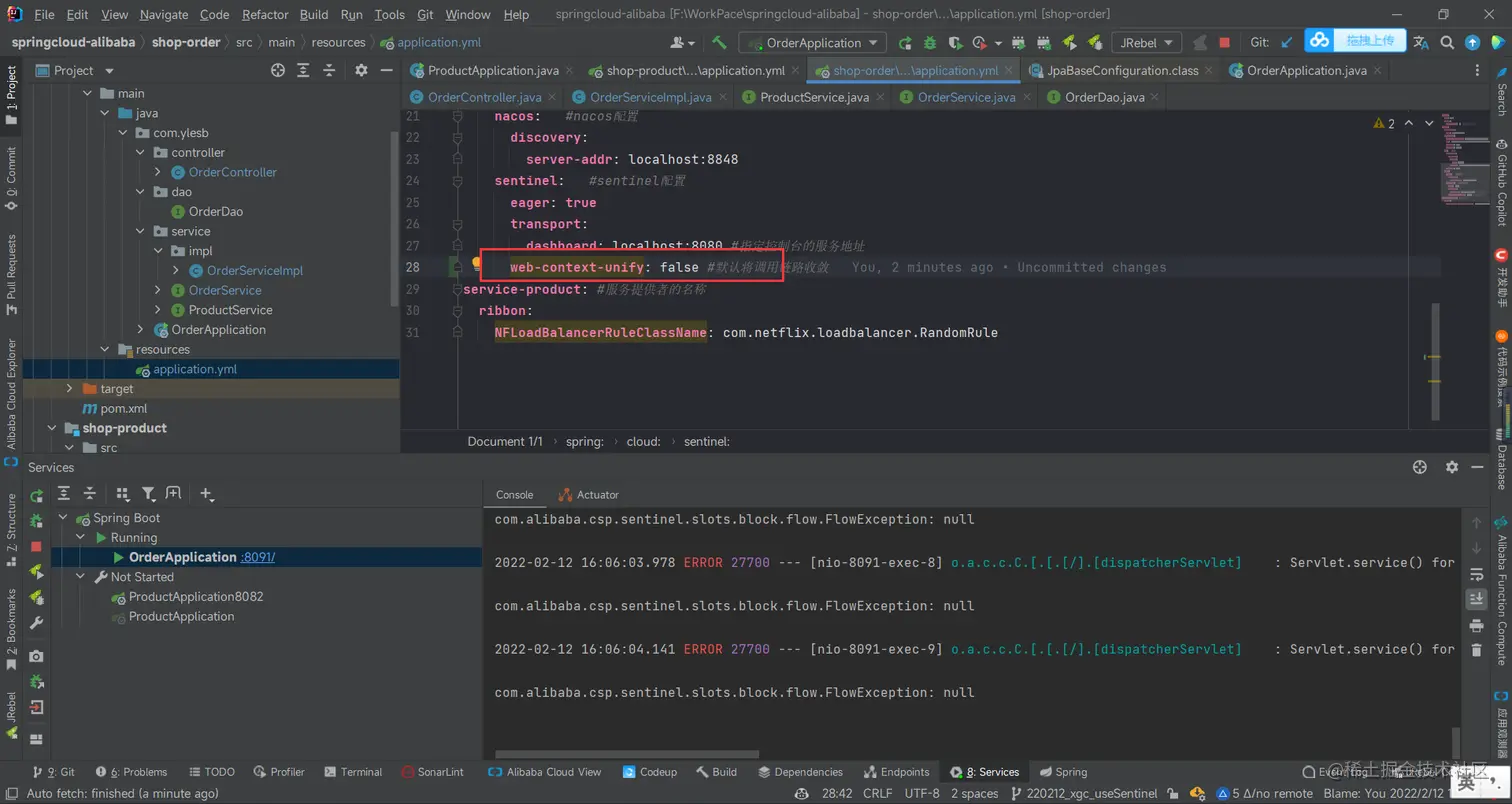Click the Build project hammer icon

coord(719,43)
